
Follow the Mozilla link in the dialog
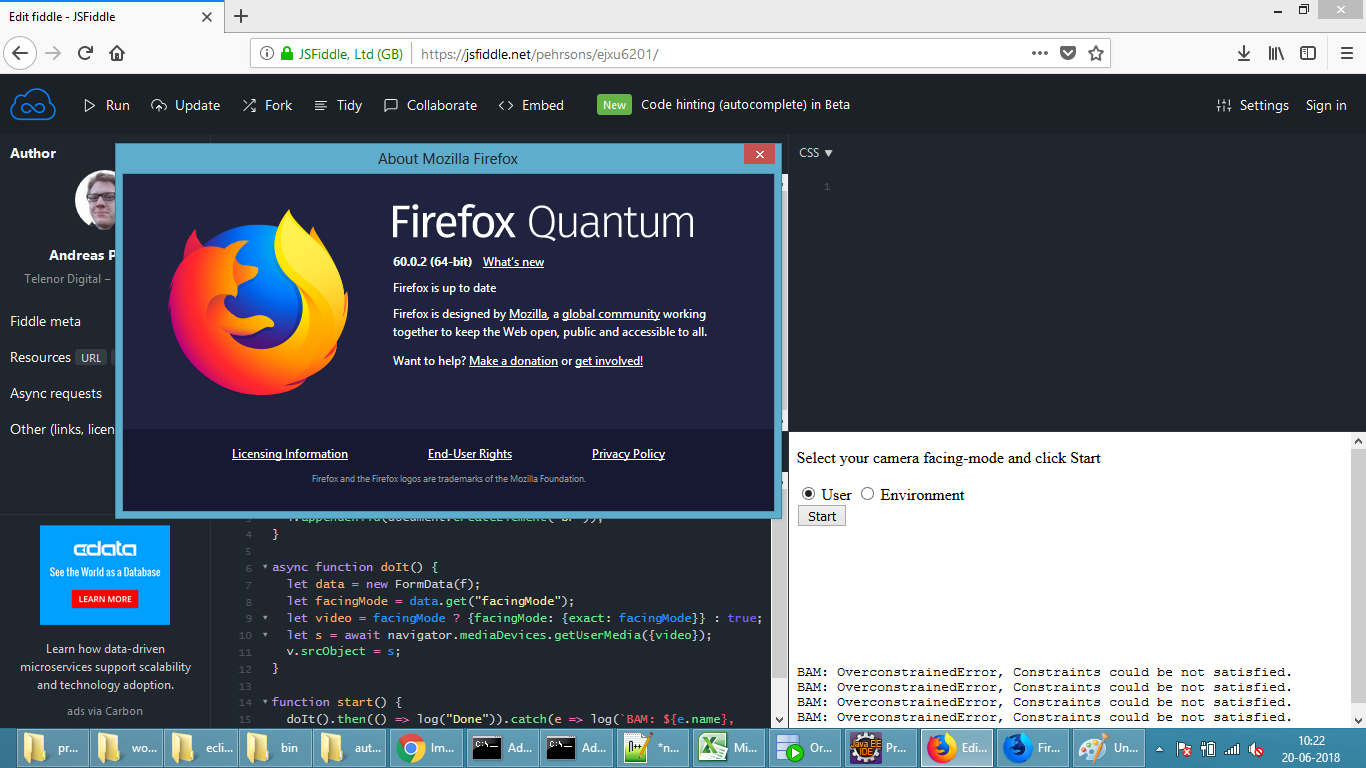click(528, 314)
